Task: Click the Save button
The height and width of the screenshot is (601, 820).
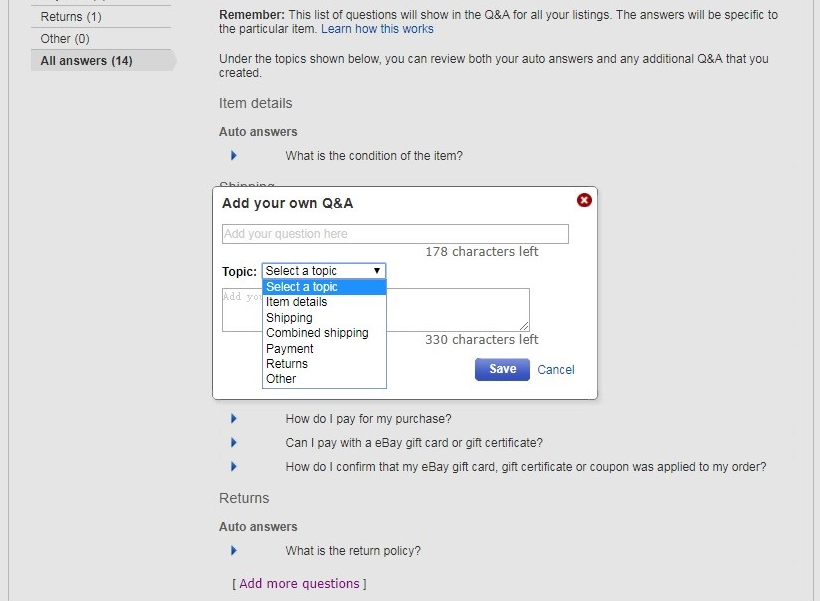Action: [502, 369]
